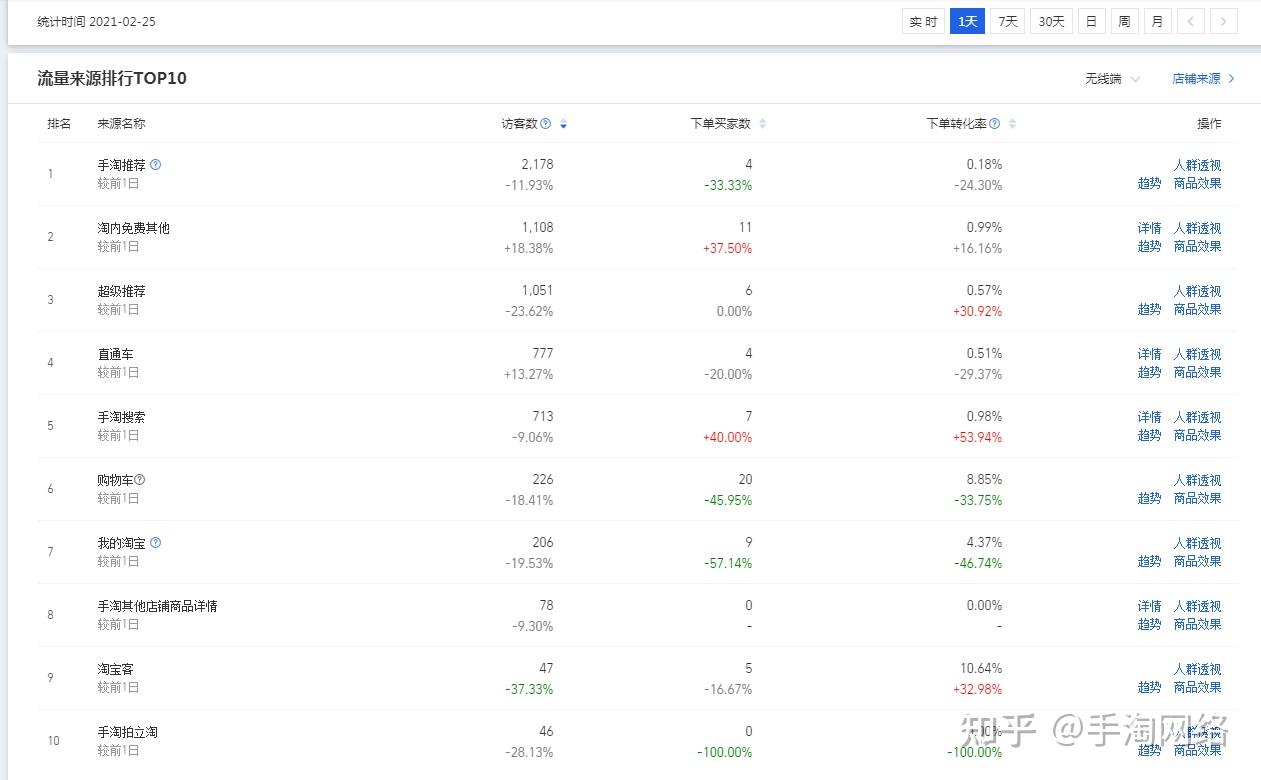Open 详情 for 手淘其他店铺商品详情 row
This screenshot has width=1261, height=780.
pos(1149,607)
